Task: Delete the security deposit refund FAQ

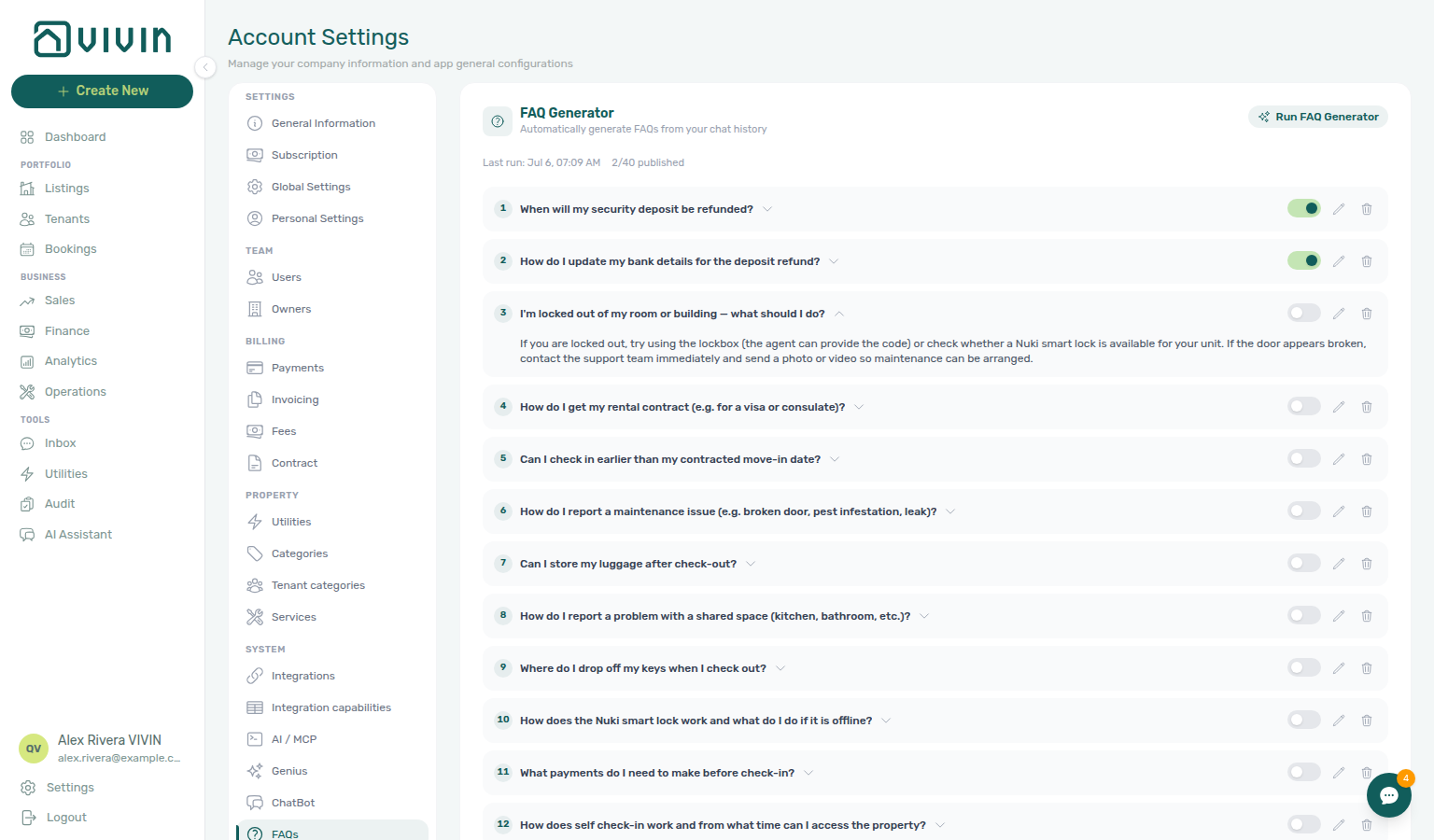Action: [1367, 209]
